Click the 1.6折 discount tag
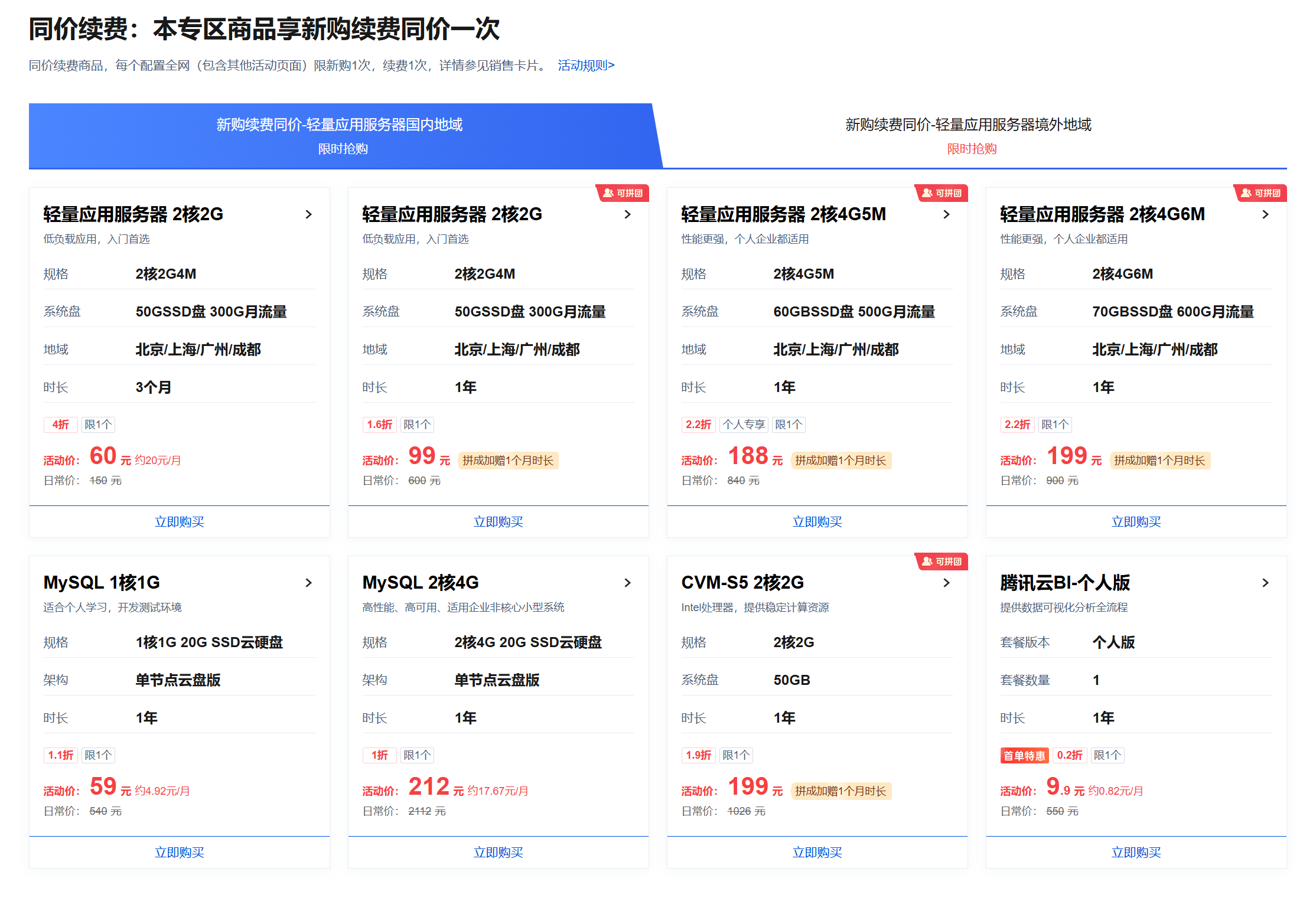1316x901 pixels. click(x=380, y=425)
